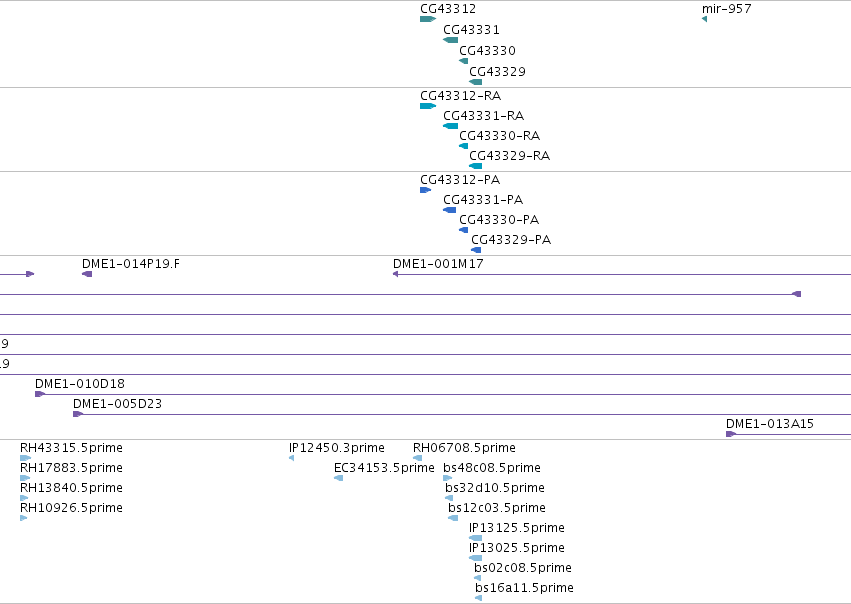Select the RH43315.5prime EST glyph
851x604 pixels.
[26, 458]
